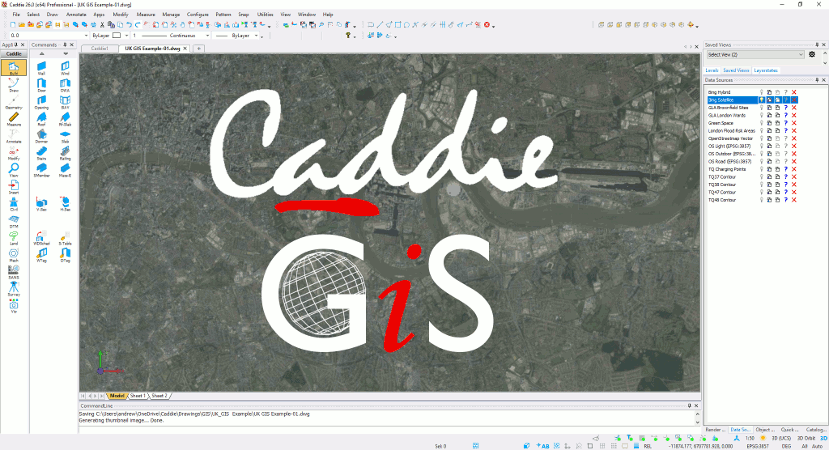Open the Insert application

(14, 187)
